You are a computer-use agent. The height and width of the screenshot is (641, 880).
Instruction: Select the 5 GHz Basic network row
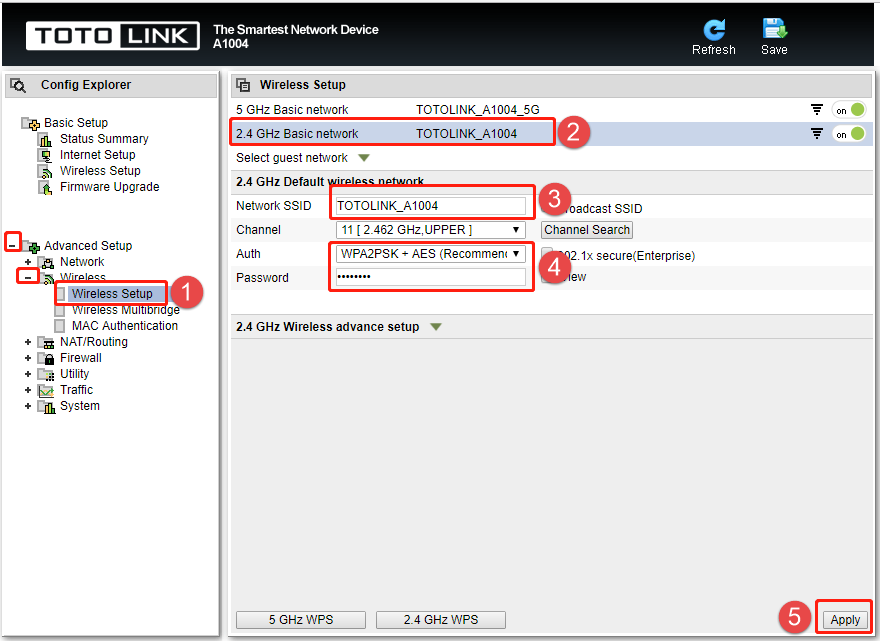tap(550, 110)
